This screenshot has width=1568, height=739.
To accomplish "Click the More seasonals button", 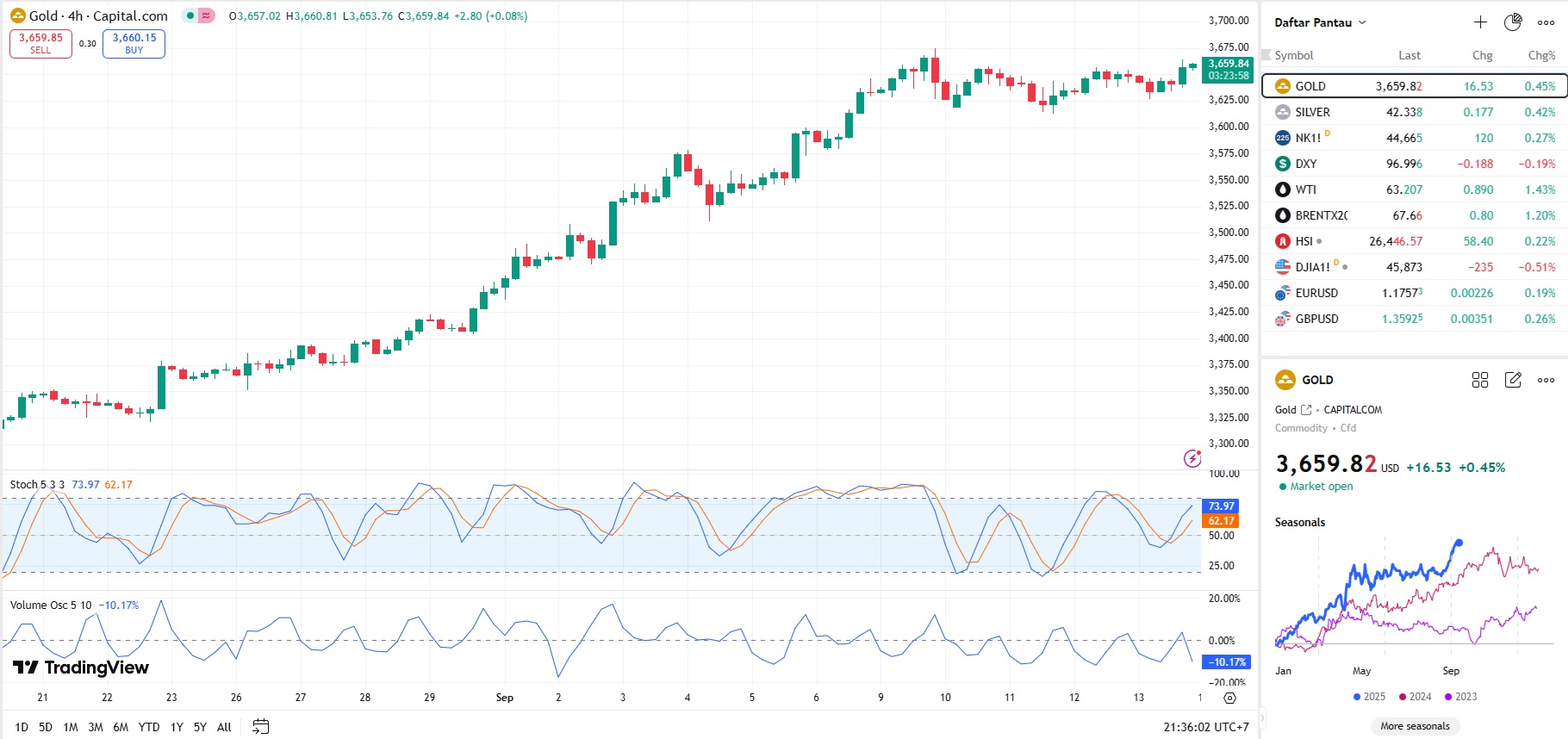I will [x=1415, y=726].
